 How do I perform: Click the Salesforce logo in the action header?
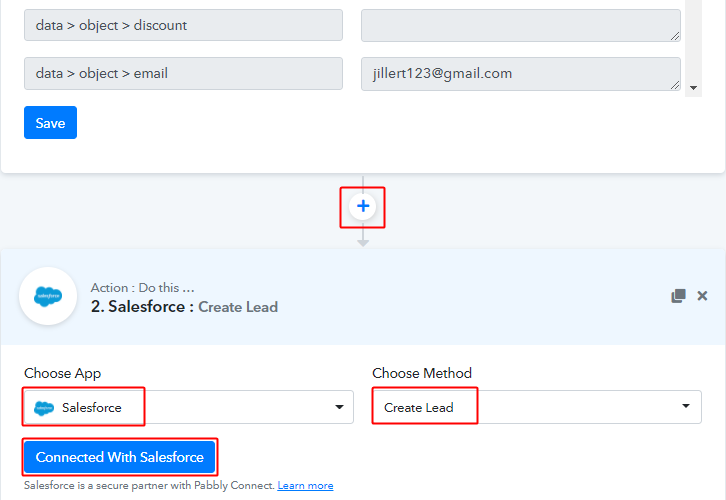[x=48, y=296]
